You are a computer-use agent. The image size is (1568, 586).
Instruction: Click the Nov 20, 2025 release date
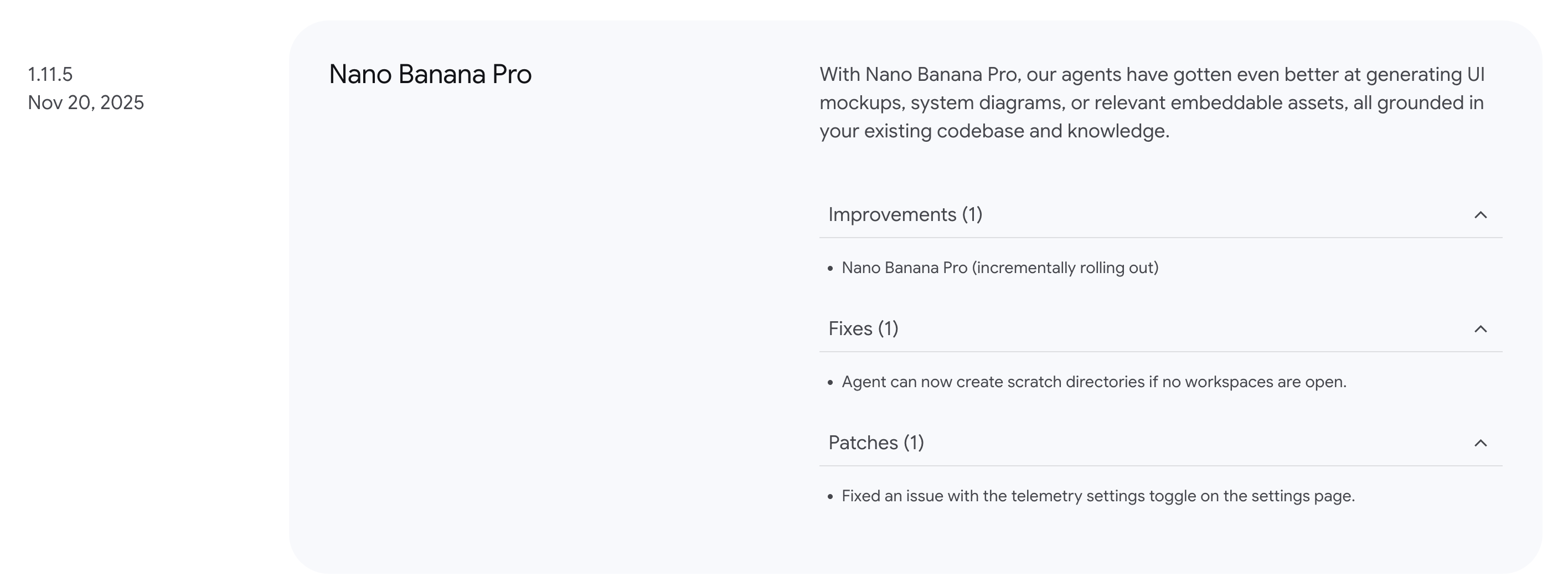(x=86, y=102)
